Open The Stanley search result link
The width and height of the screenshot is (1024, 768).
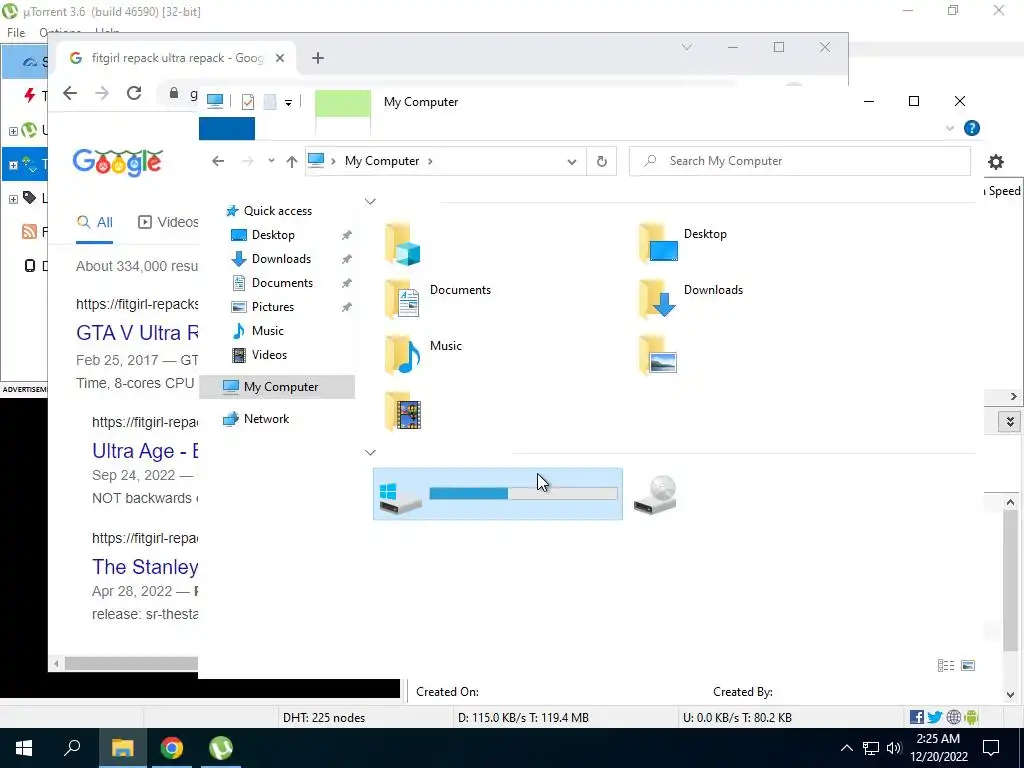coord(145,567)
